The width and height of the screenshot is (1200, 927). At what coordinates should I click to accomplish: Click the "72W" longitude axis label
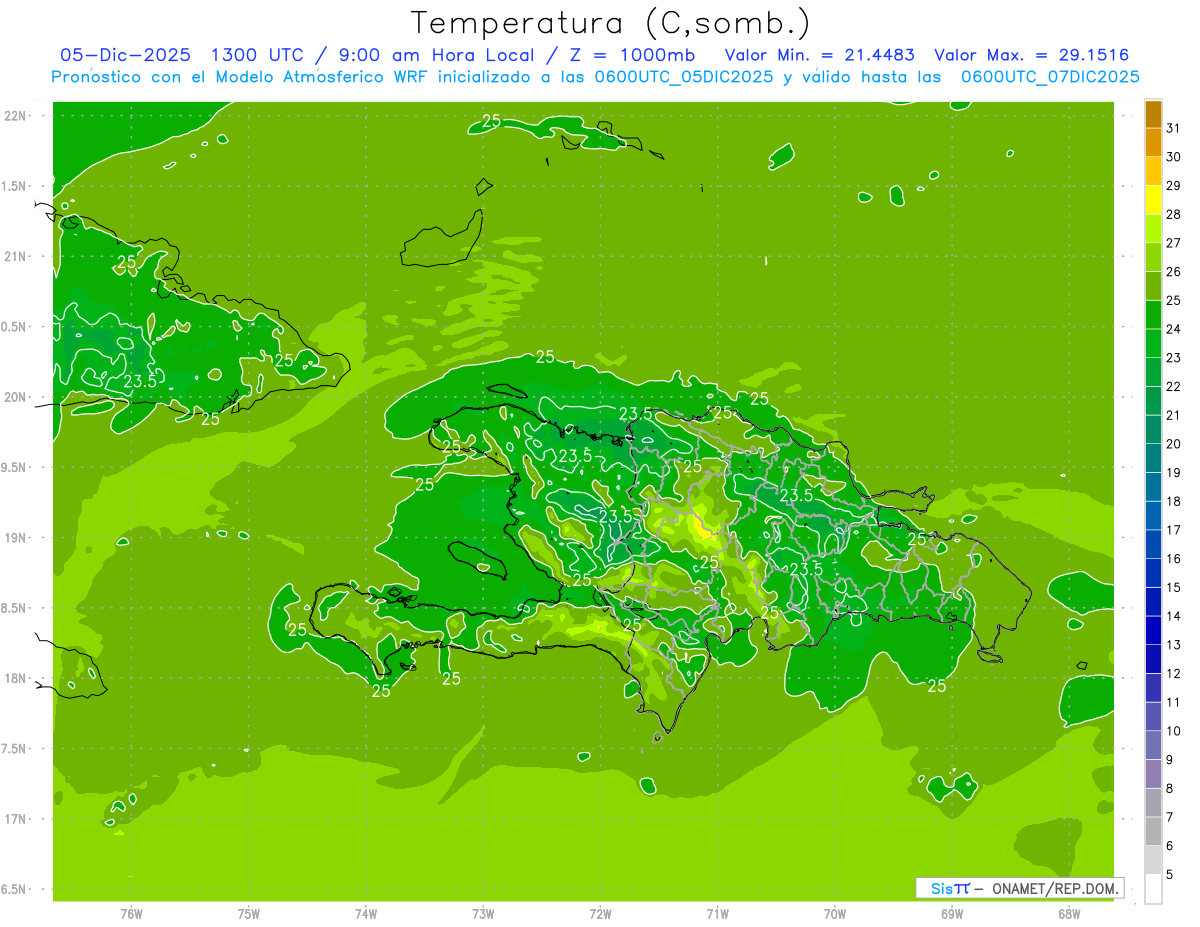(x=600, y=914)
